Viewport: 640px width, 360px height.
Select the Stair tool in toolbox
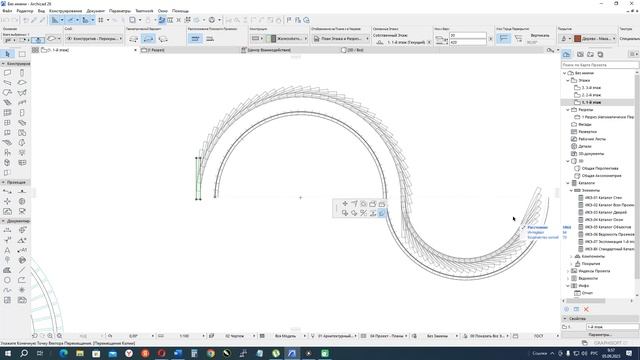7,102
